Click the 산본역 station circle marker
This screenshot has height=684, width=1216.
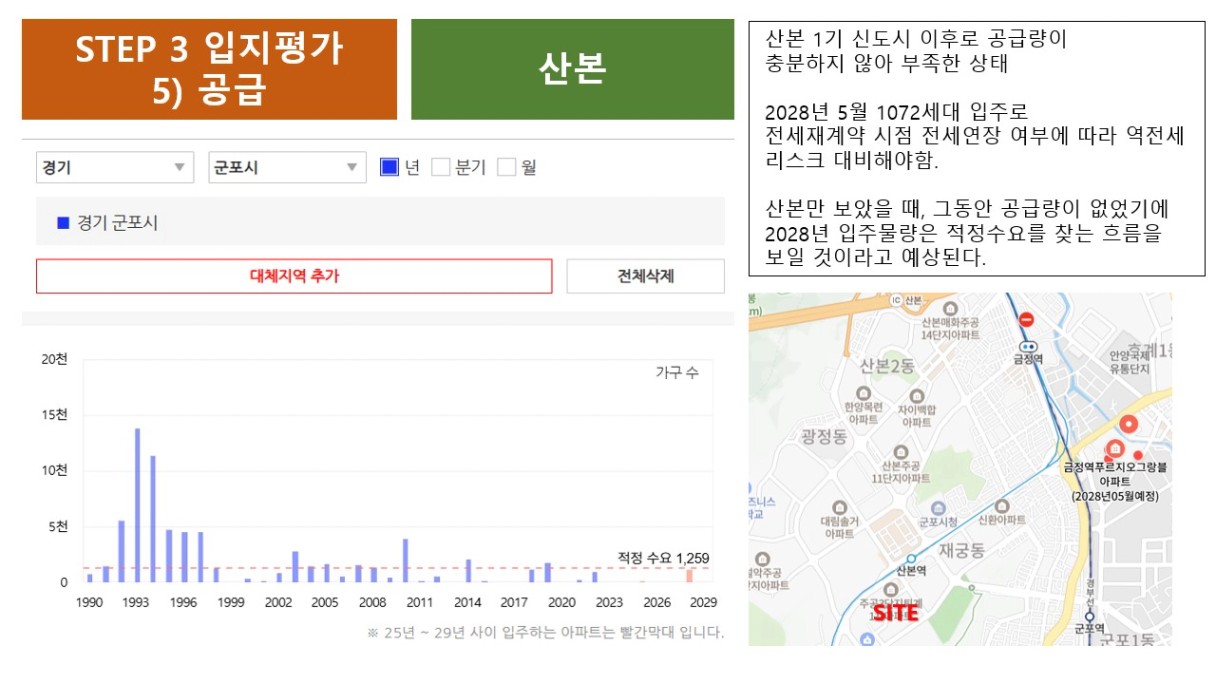[910, 559]
